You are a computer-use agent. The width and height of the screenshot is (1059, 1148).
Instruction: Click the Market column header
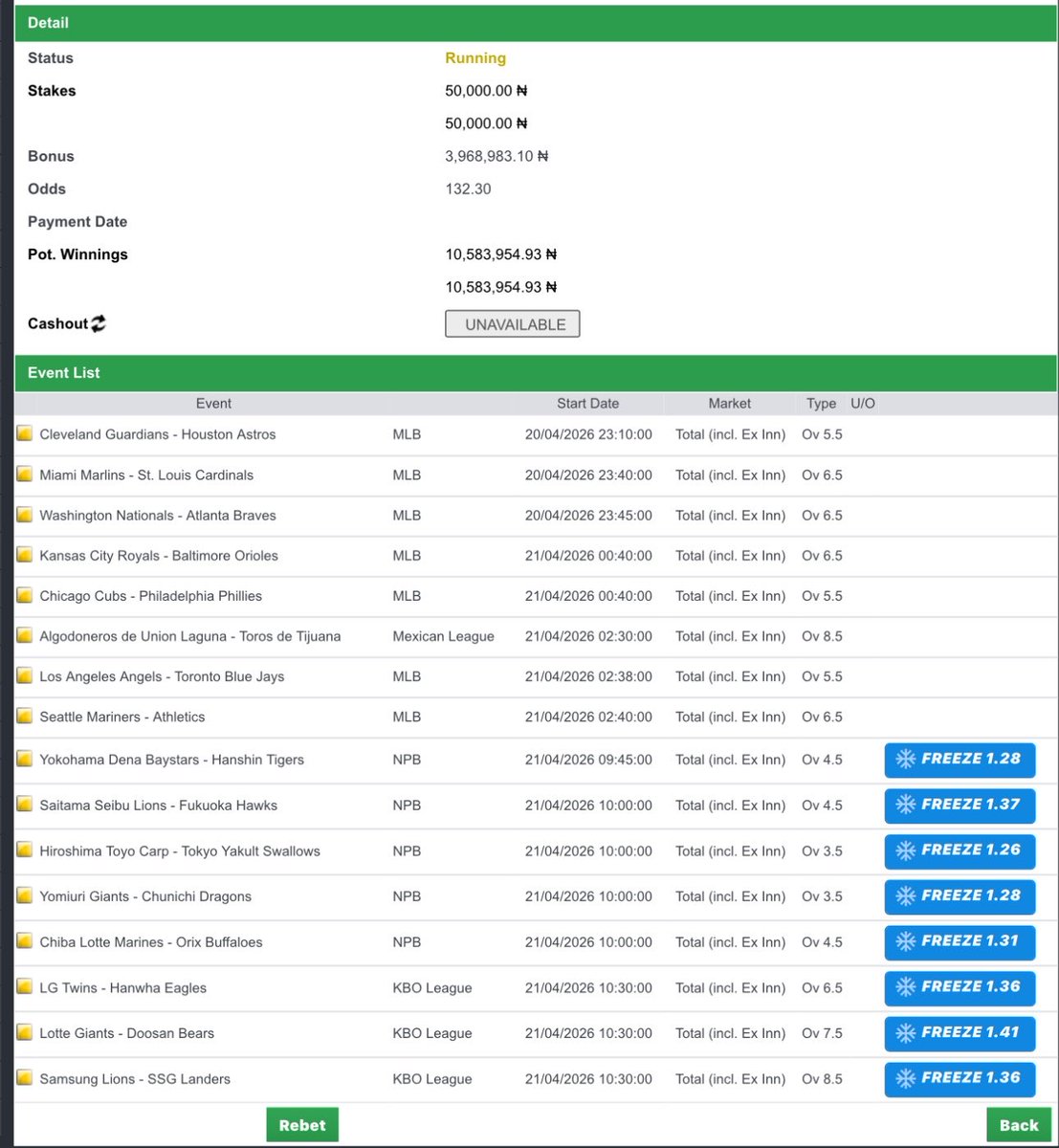730,404
